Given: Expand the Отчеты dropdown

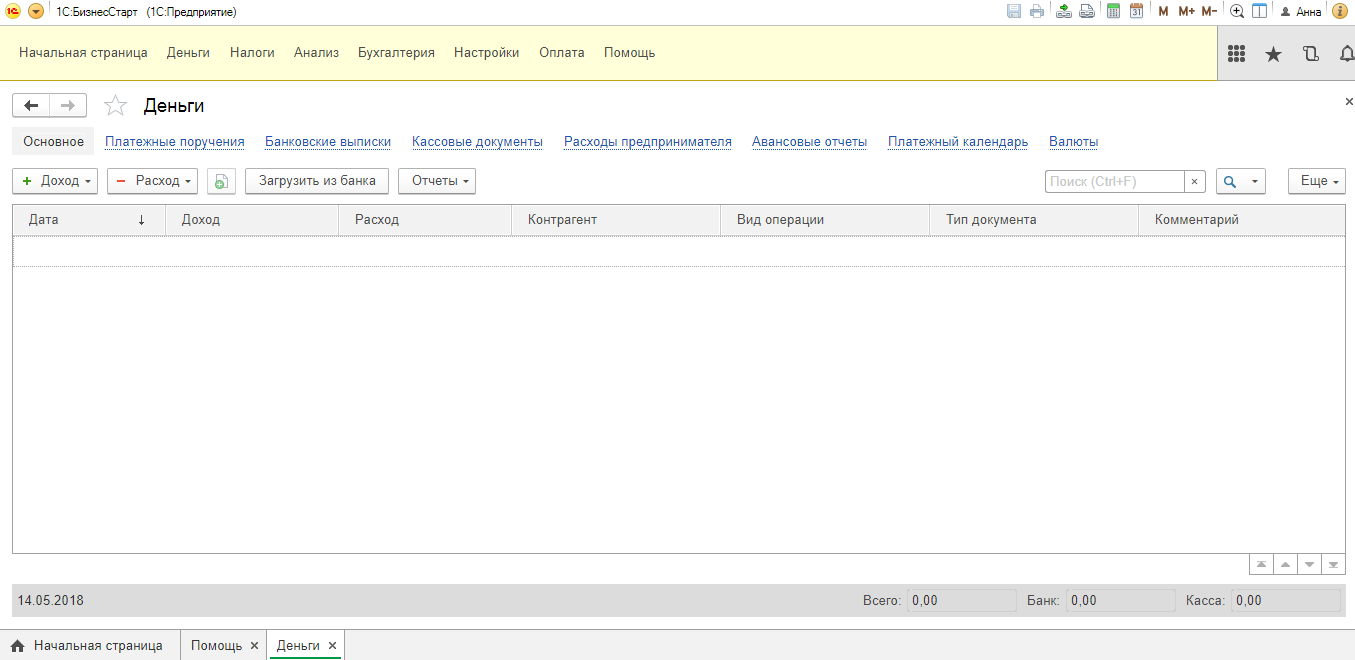Looking at the screenshot, I should point(437,181).
